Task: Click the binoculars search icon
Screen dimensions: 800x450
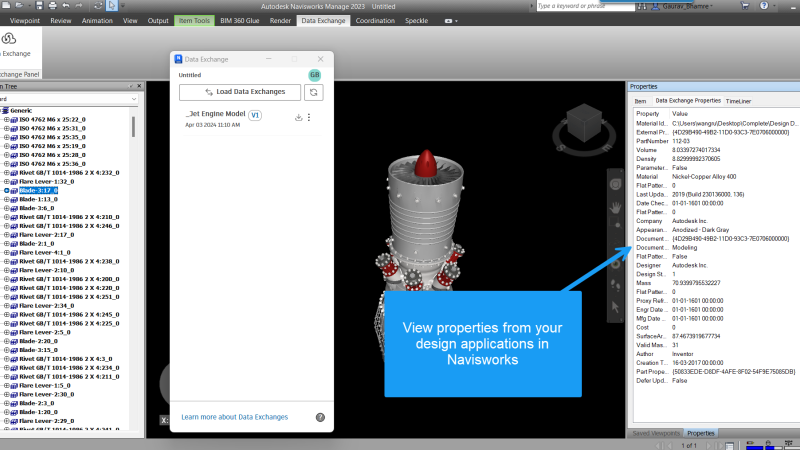Action: (x=642, y=6)
